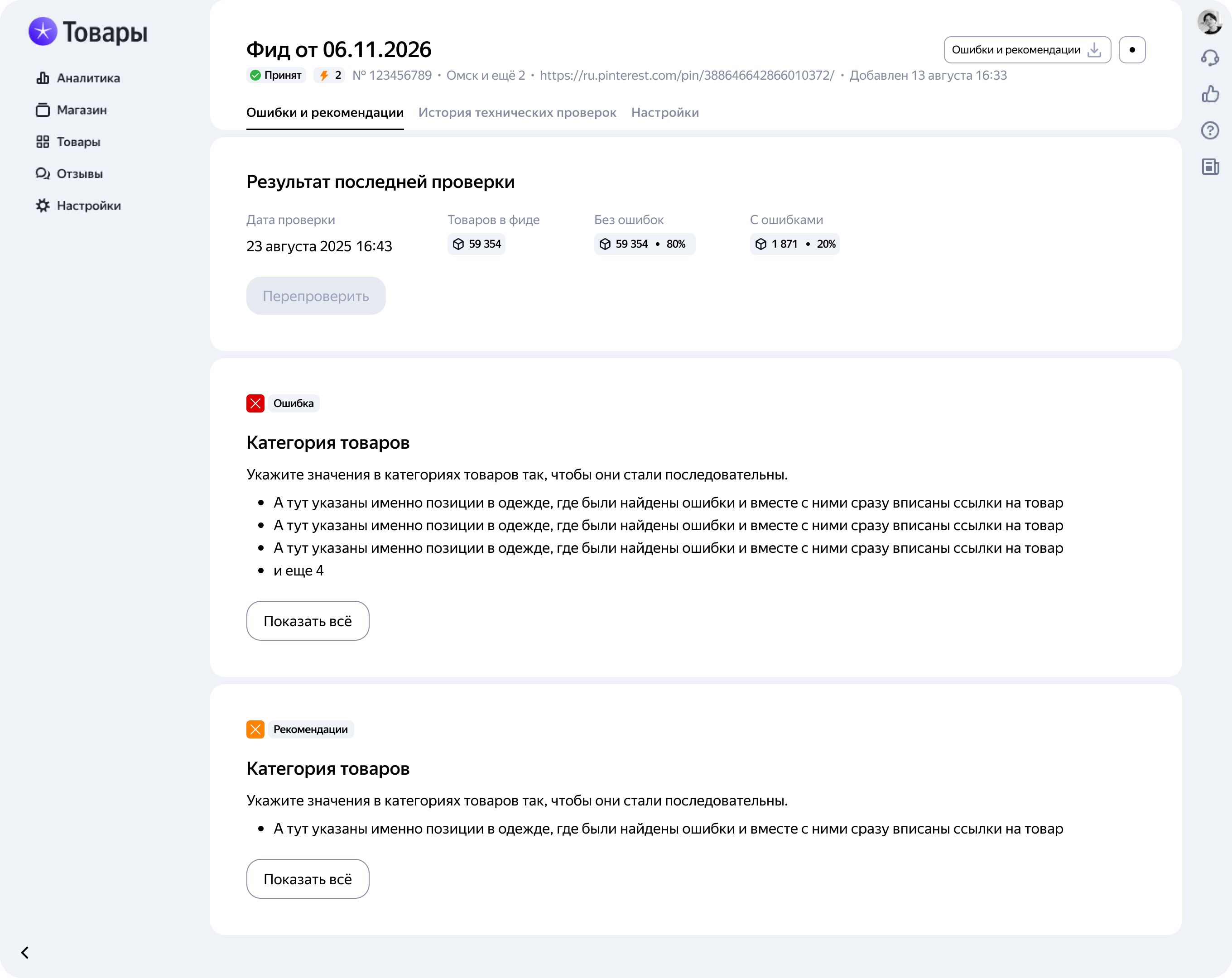
Task: Click the Фид от 06.11.2026 heading
Action: 339,50
